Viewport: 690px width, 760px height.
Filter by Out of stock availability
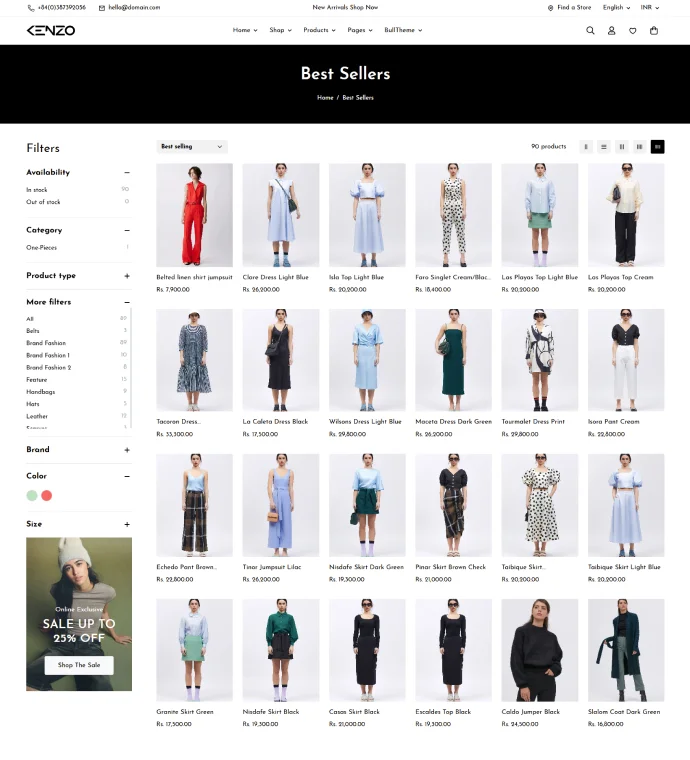43,202
